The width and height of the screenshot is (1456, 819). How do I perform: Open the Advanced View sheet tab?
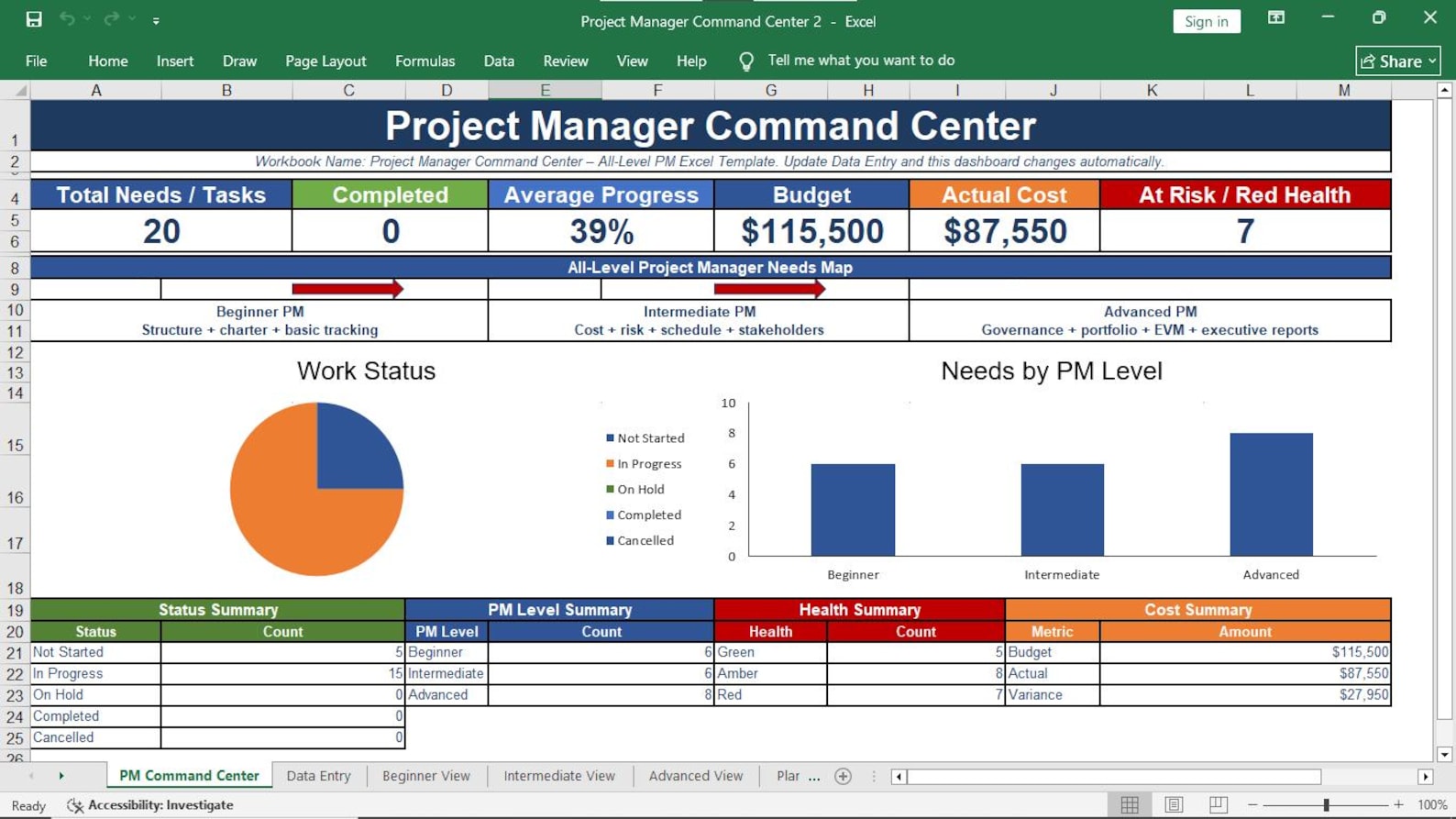(x=696, y=776)
